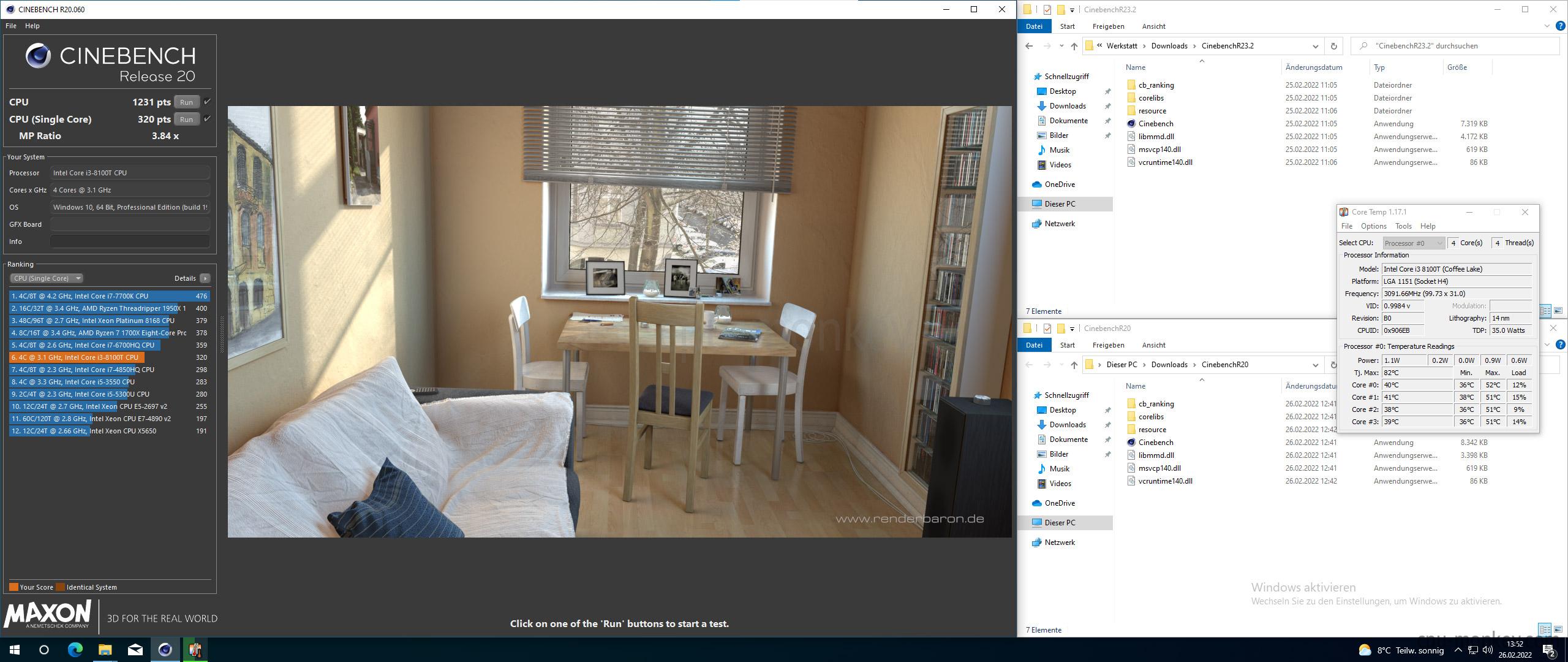This screenshot has width=1568, height=662.
Task: Open quick access toolbar dropdown in CinebenchR23.2
Action: [x=1072, y=10]
